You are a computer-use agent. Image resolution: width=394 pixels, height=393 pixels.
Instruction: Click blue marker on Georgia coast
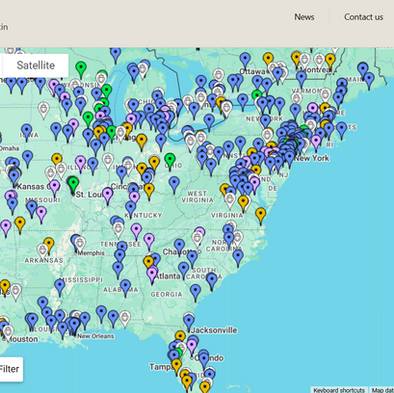coord(195,293)
